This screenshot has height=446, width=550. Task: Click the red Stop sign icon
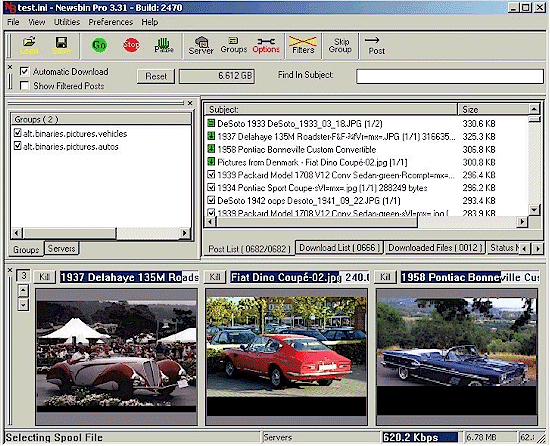coord(132,45)
